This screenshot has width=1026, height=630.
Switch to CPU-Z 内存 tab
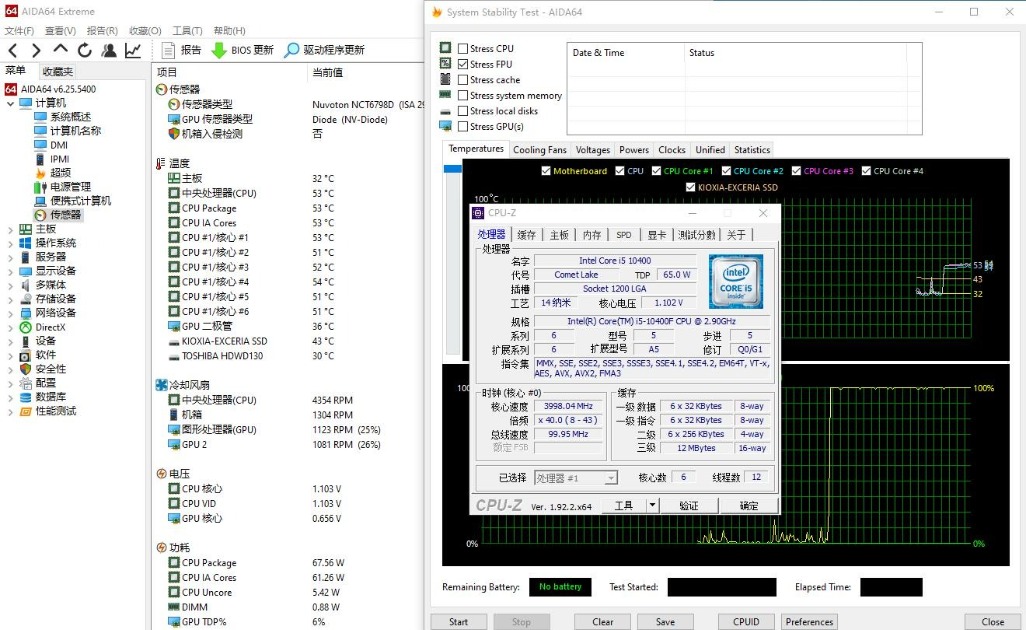(592, 234)
